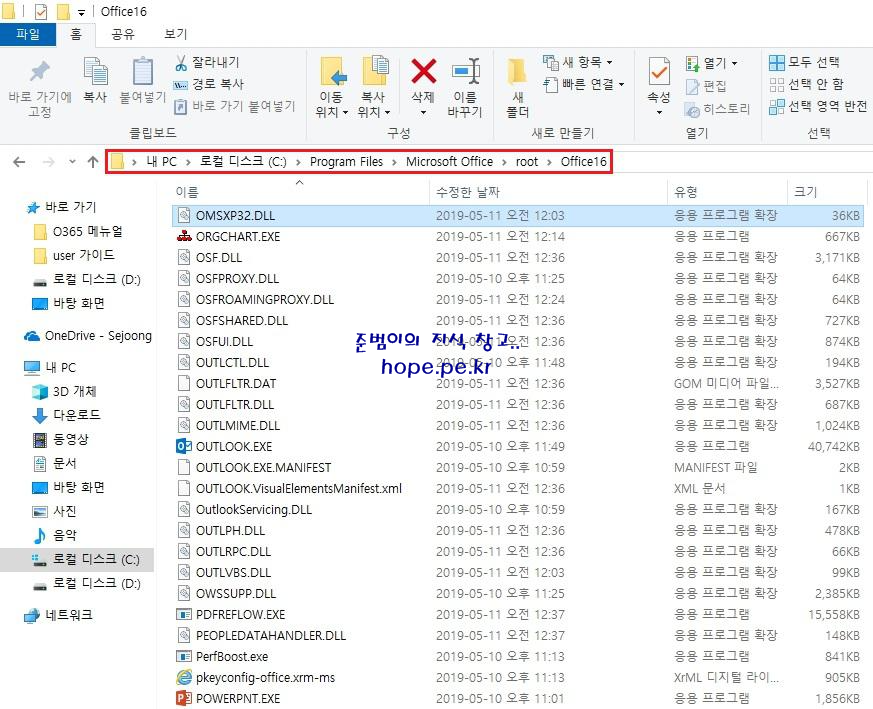The height and width of the screenshot is (709, 873).
Task: Select the OMSXP32.DLL file row
Action: (x=518, y=216)
